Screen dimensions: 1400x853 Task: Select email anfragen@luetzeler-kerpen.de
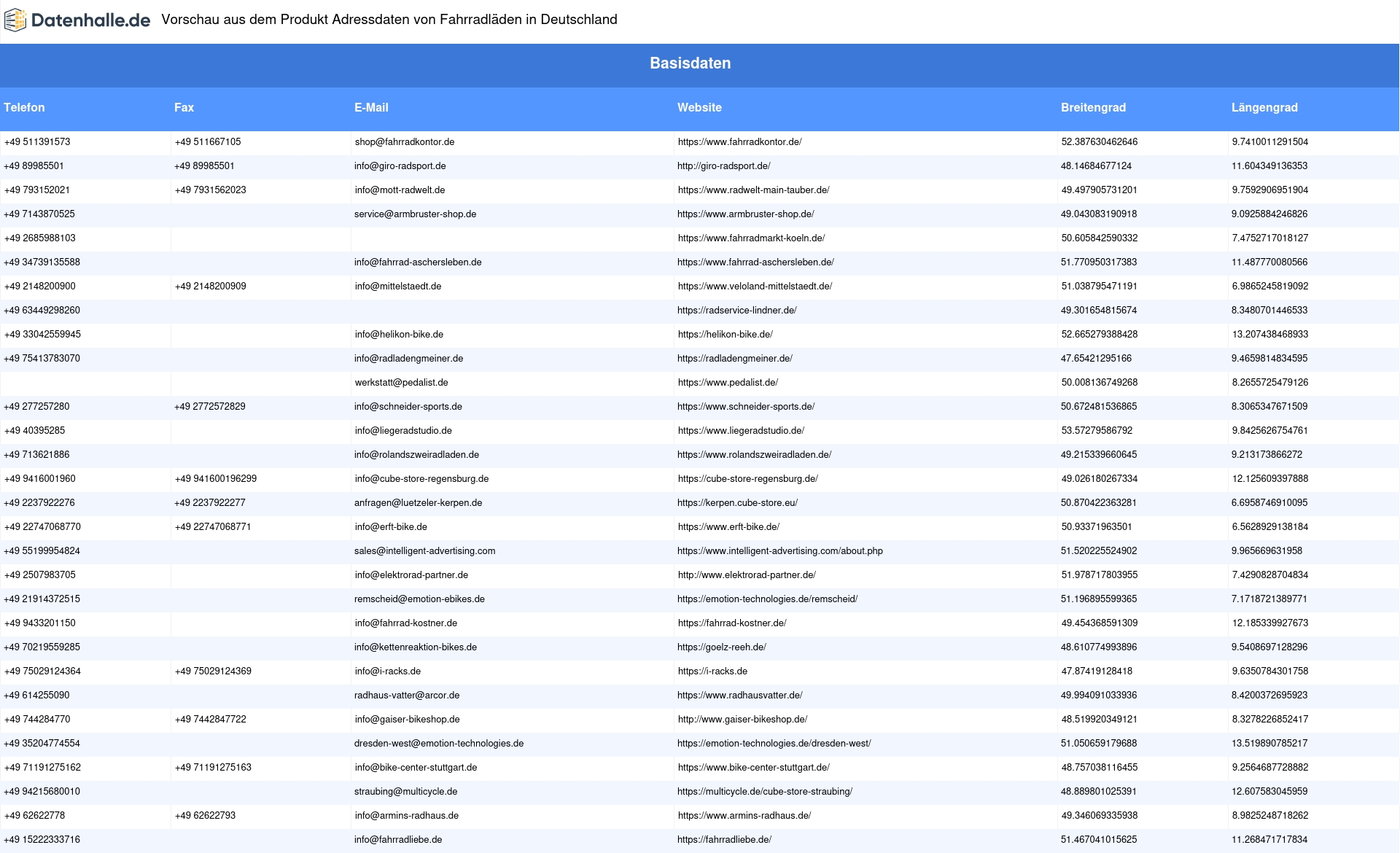[x=419, y=503]
